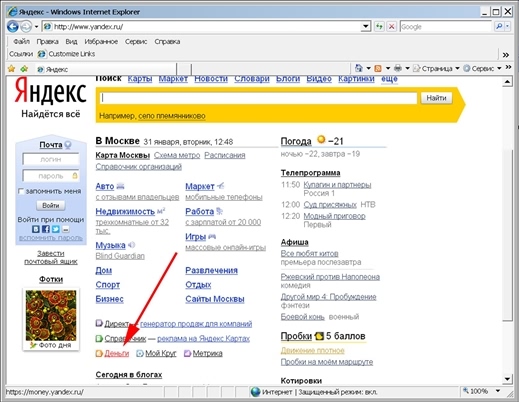Open the Сервис menu in menu bar
Image resolution: width=519 pixels, height=402 pixels.
point(136,42)
